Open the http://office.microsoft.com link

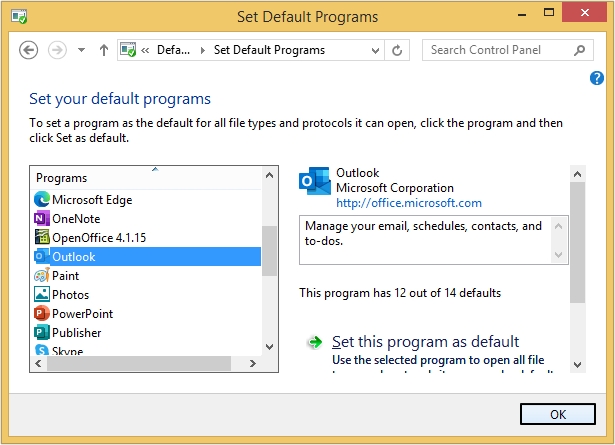pos(409,203)
